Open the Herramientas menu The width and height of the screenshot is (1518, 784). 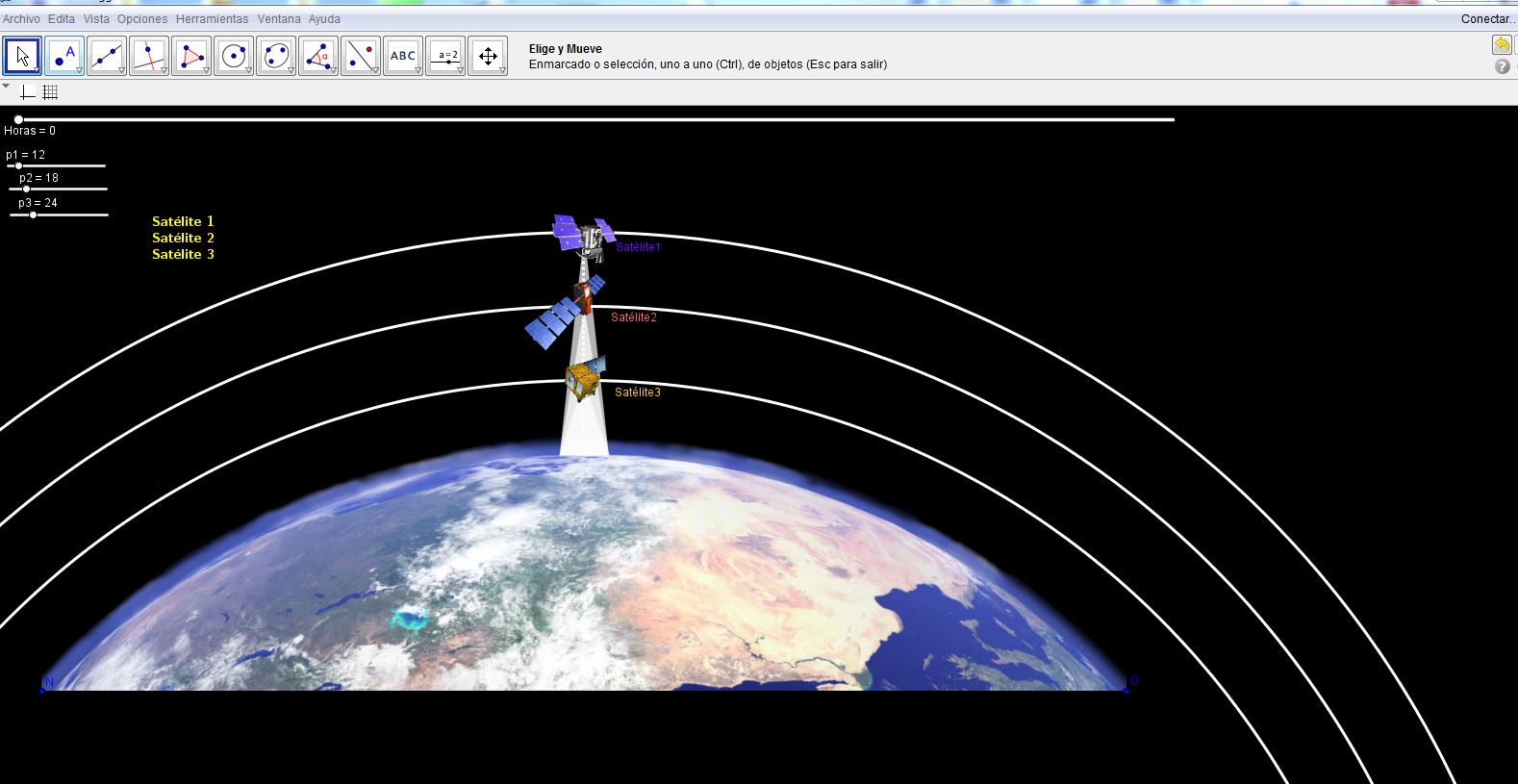tap(212, 19)
